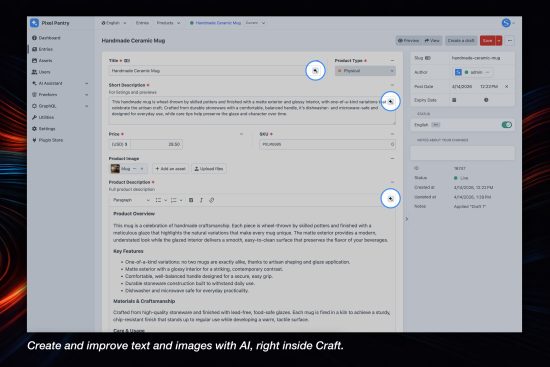
Task: Click the AI icon in Product Description toolbar
Action: point(390,199)
